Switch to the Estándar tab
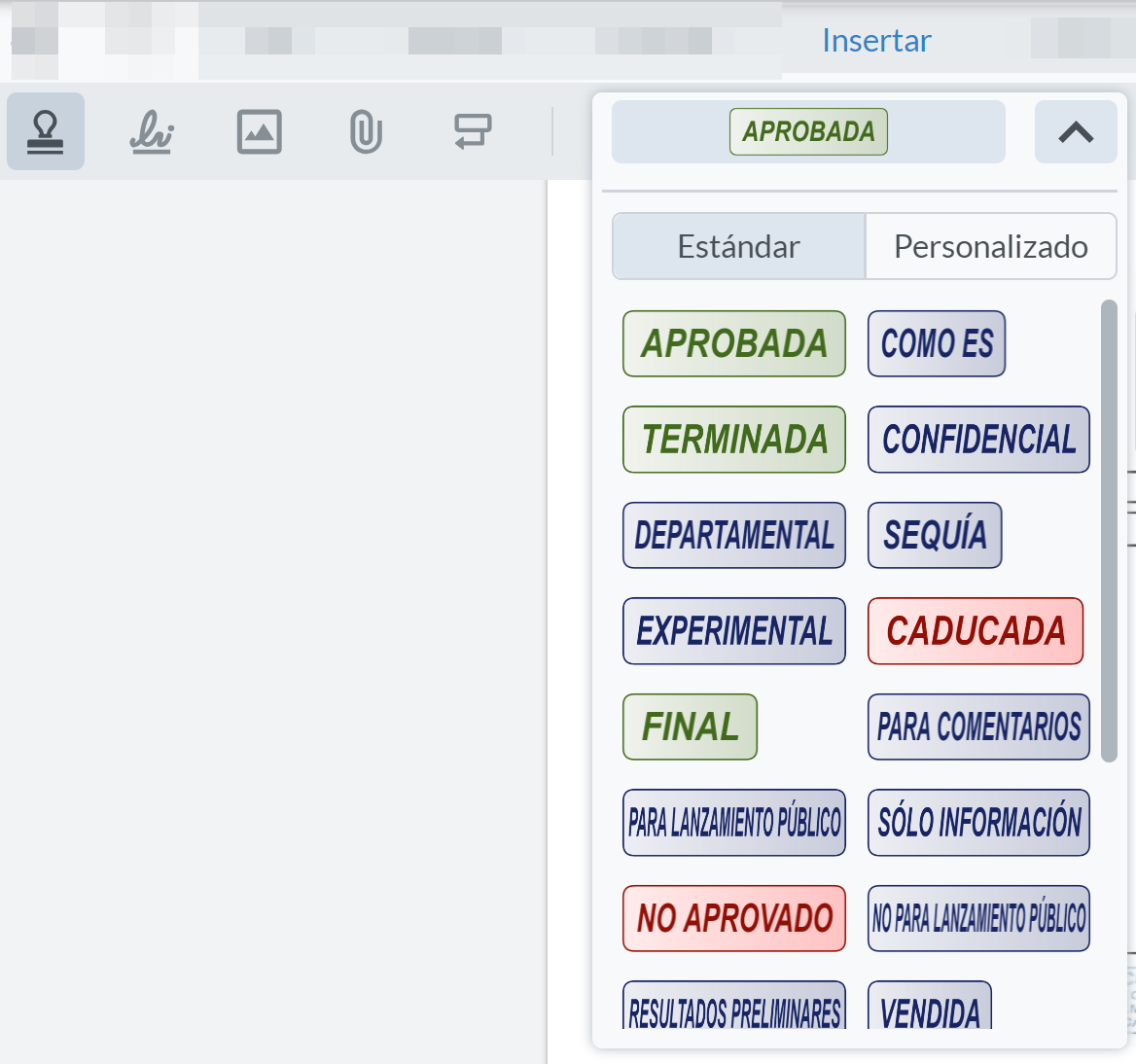 point(739,246)
